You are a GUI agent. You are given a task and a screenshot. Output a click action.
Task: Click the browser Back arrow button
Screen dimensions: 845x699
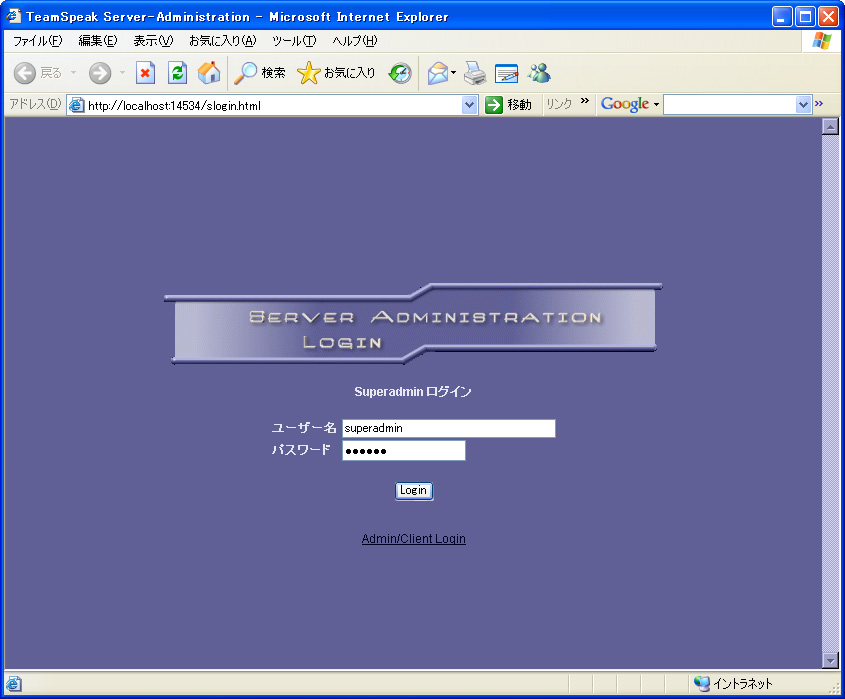tap(25, 73)
